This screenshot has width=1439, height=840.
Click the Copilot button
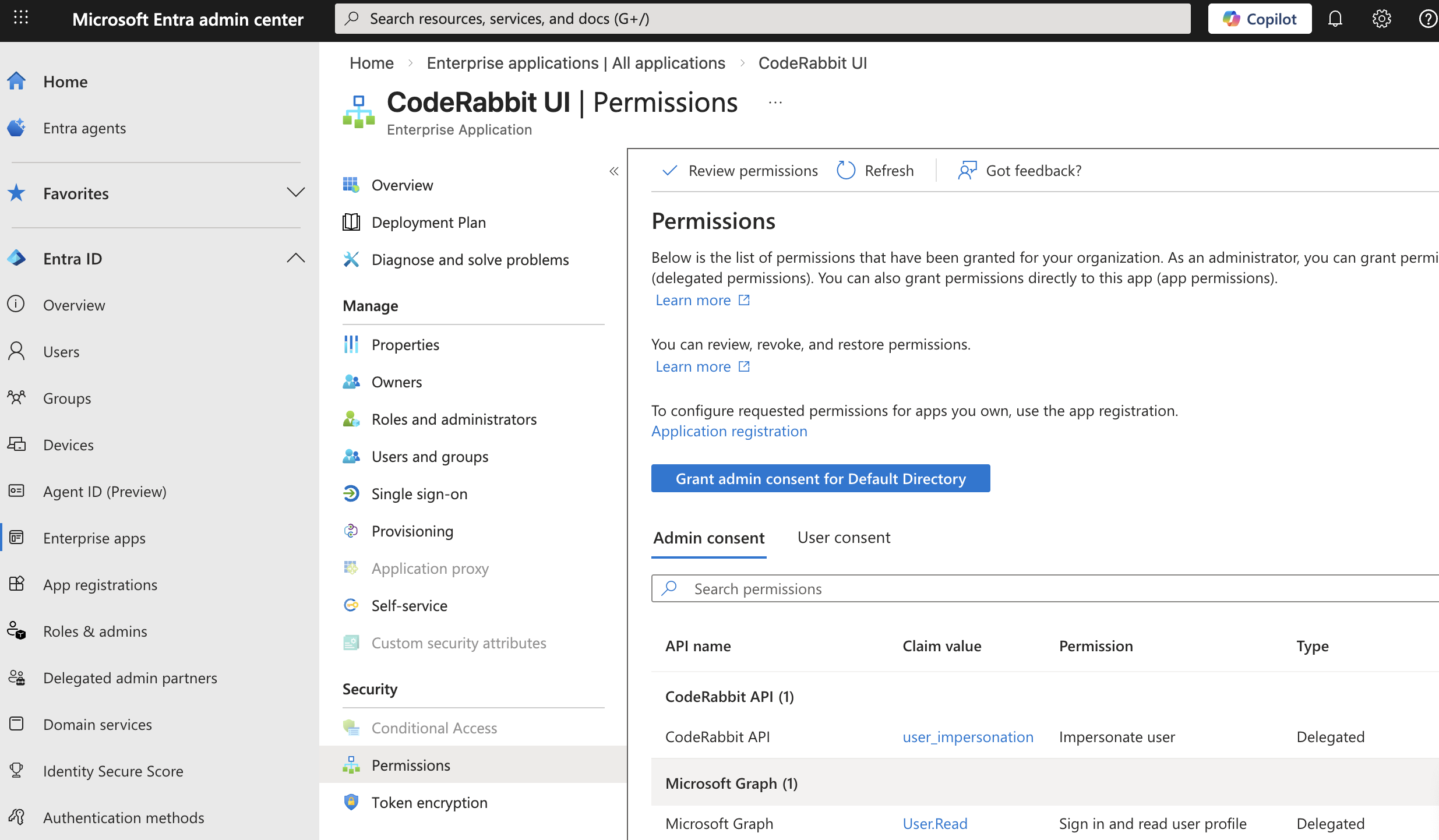[x=1260, y=19]
